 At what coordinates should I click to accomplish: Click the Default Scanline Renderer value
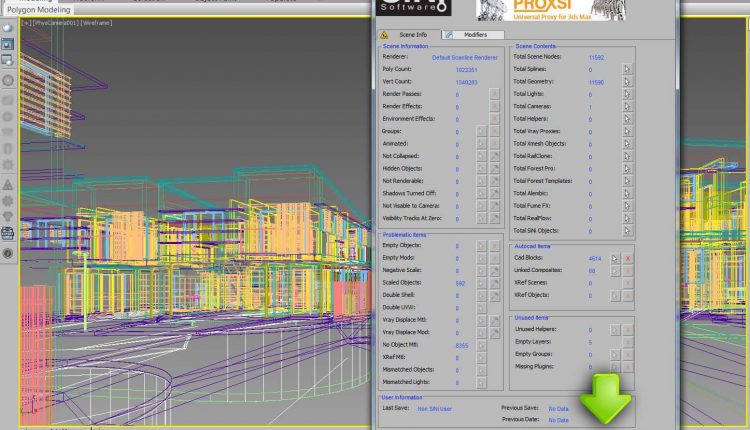(462, 58)
